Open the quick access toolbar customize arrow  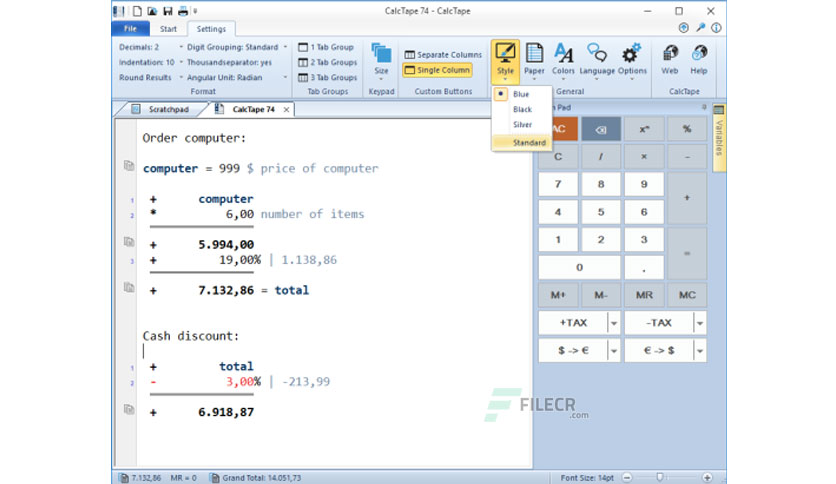pos(196,11)
